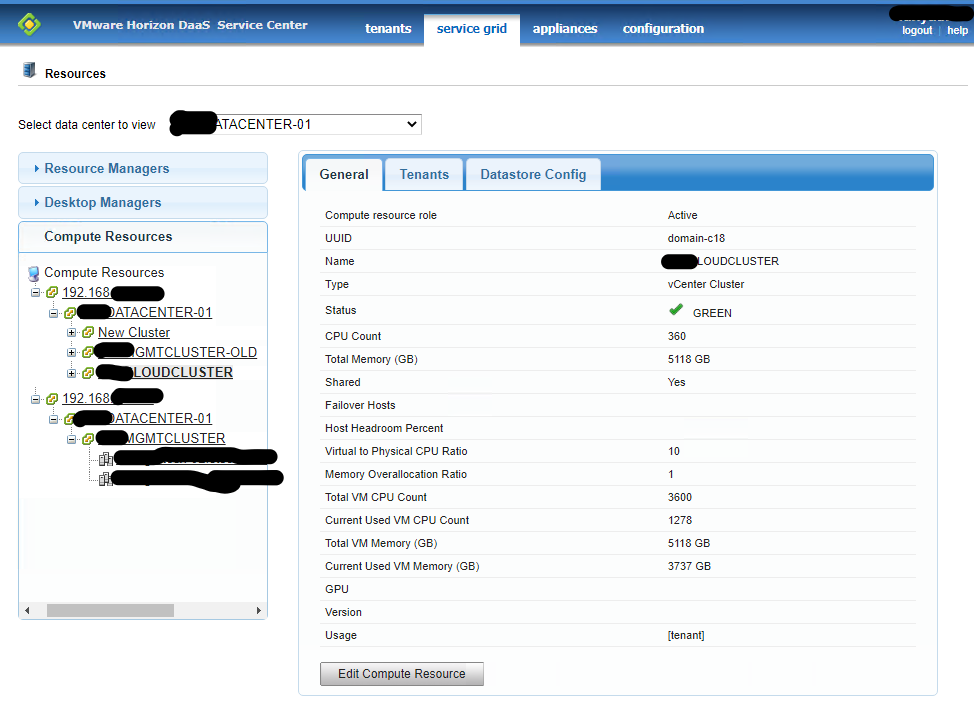Screen dimensions: 974x712
Task: Switch to the General tab
Action: (344, 175)
